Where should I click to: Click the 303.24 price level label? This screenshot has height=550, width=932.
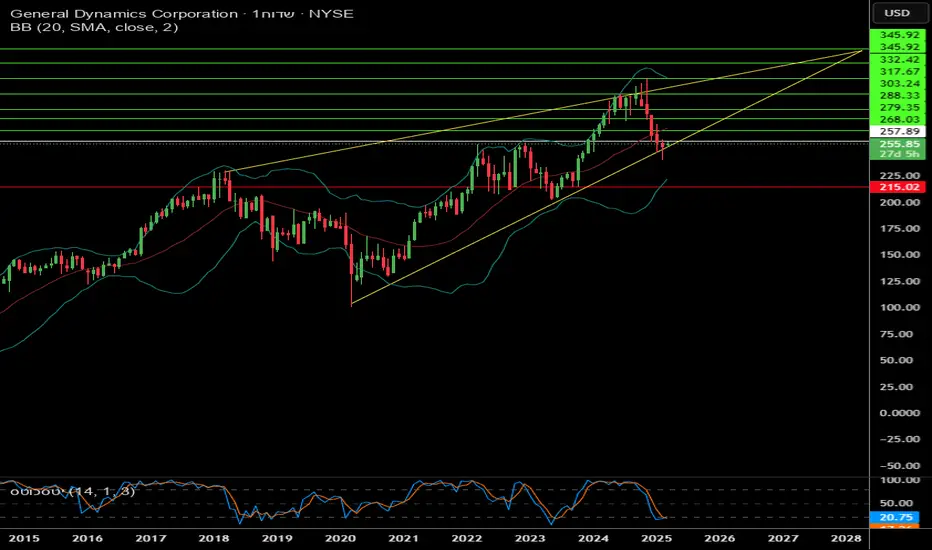tap(899, 83)
